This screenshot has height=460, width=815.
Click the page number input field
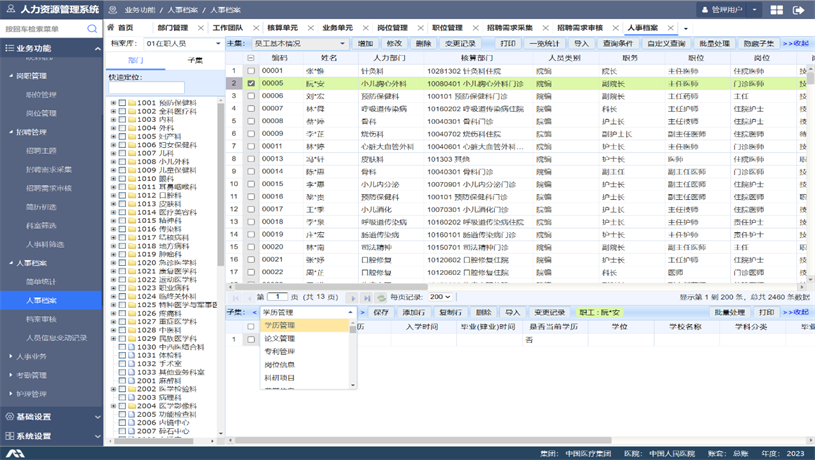(x=278, y=297)
